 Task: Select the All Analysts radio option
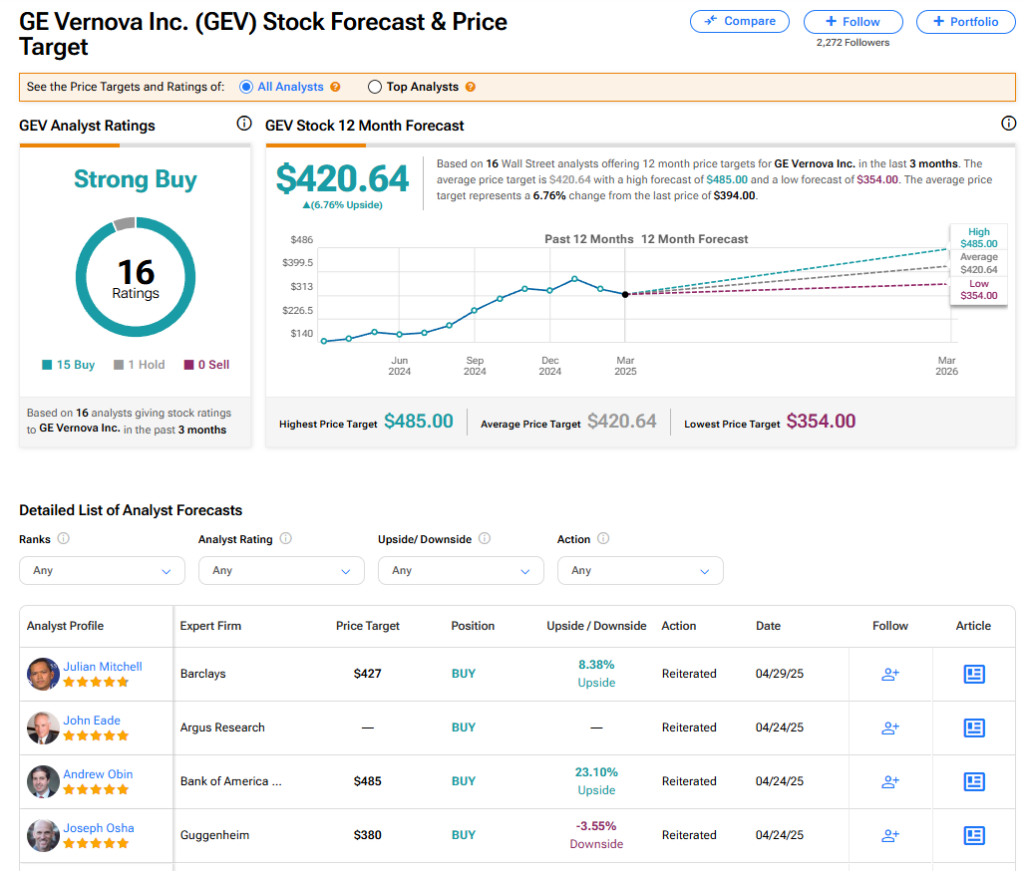pos(246,87)
